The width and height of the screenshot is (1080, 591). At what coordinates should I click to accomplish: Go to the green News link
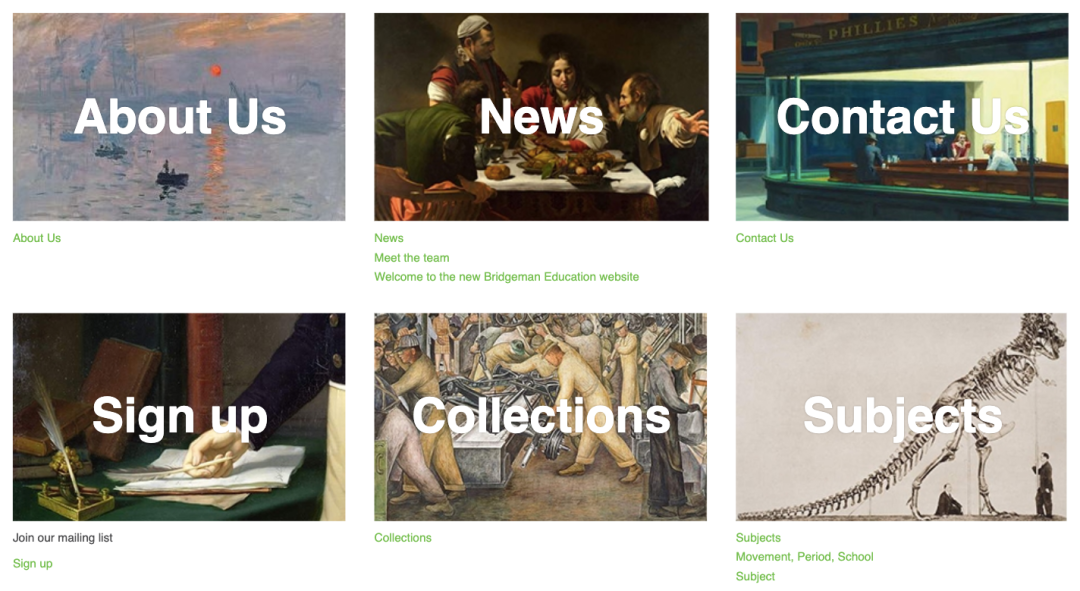(388, 238)
